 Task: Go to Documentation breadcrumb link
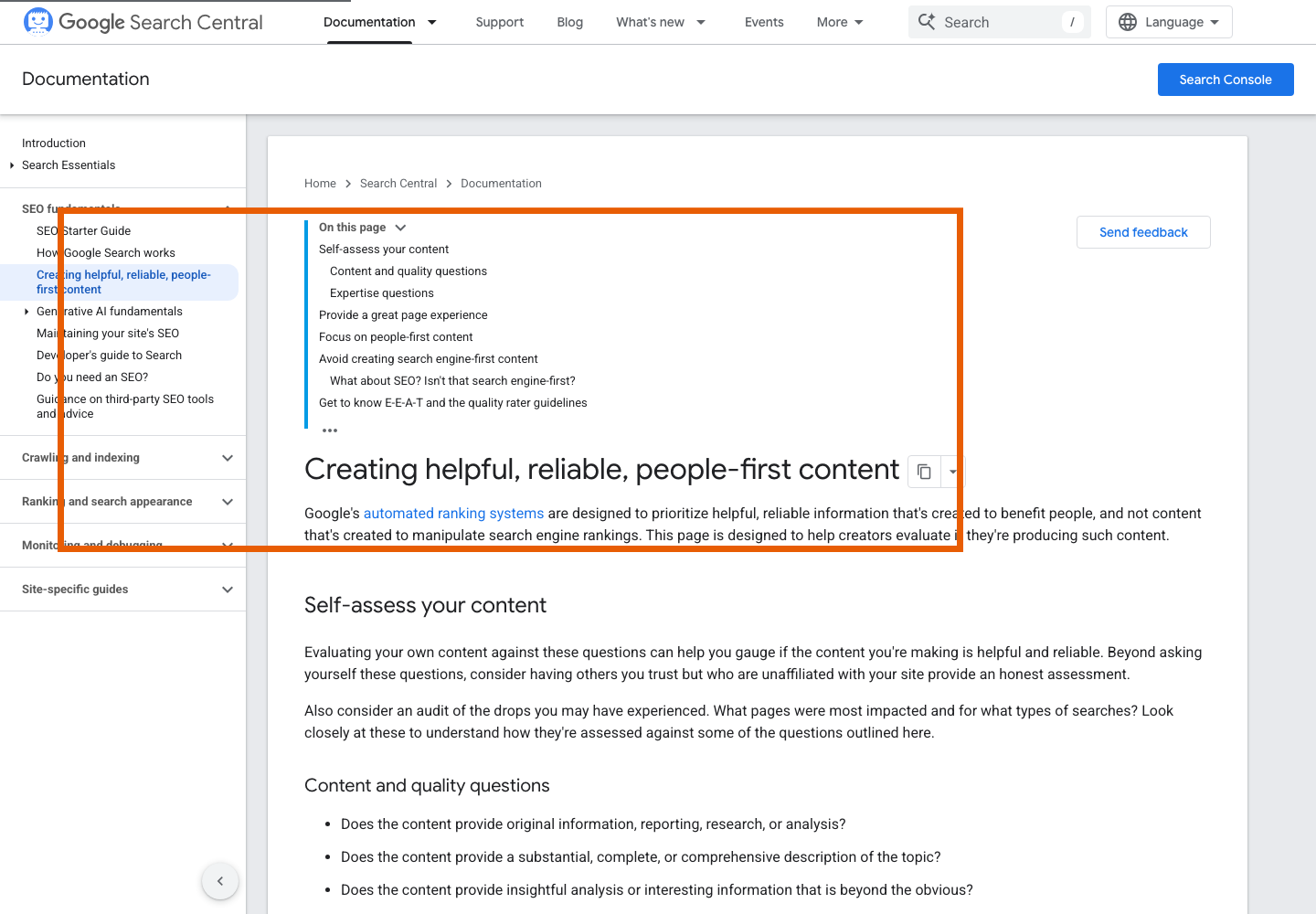pos(501,184)
